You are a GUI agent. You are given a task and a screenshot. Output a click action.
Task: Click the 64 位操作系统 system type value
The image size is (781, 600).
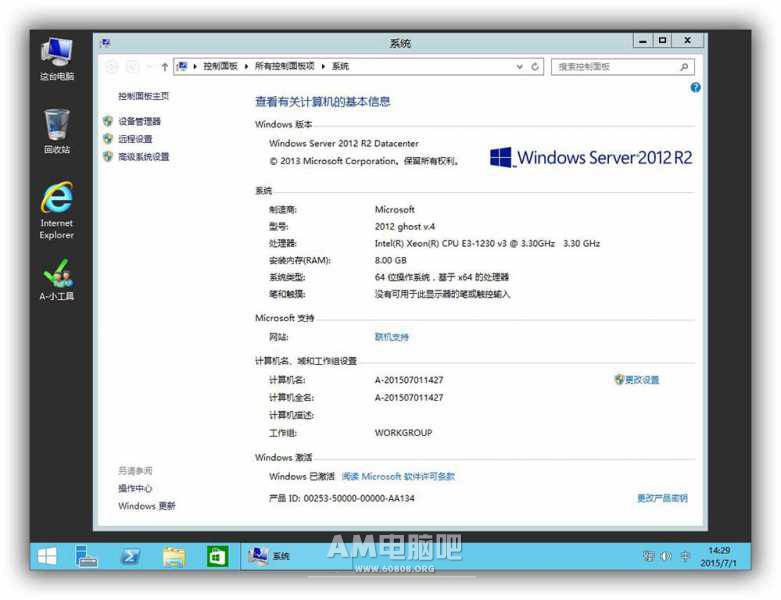442,277
